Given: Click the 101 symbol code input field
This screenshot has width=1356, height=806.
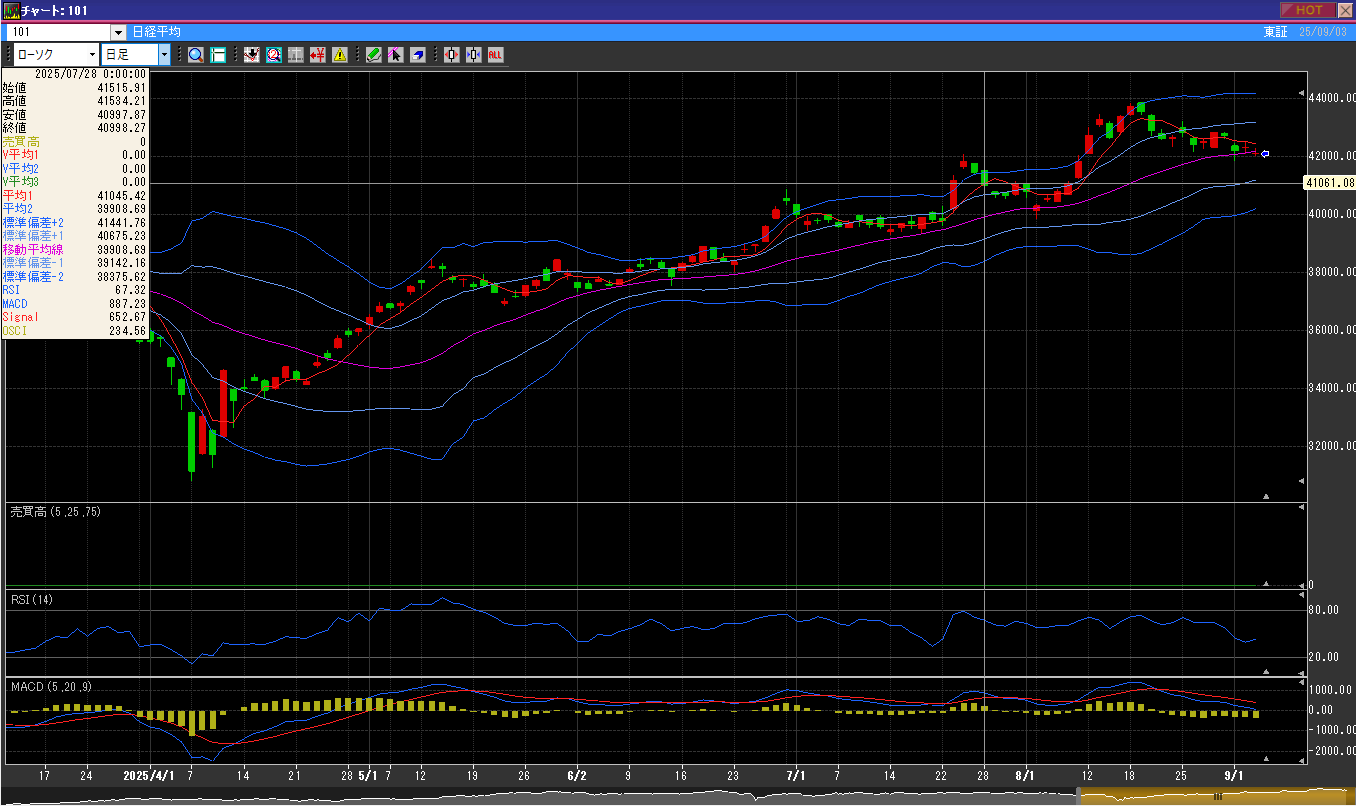Looking at the screenshot, I should 58,32.
